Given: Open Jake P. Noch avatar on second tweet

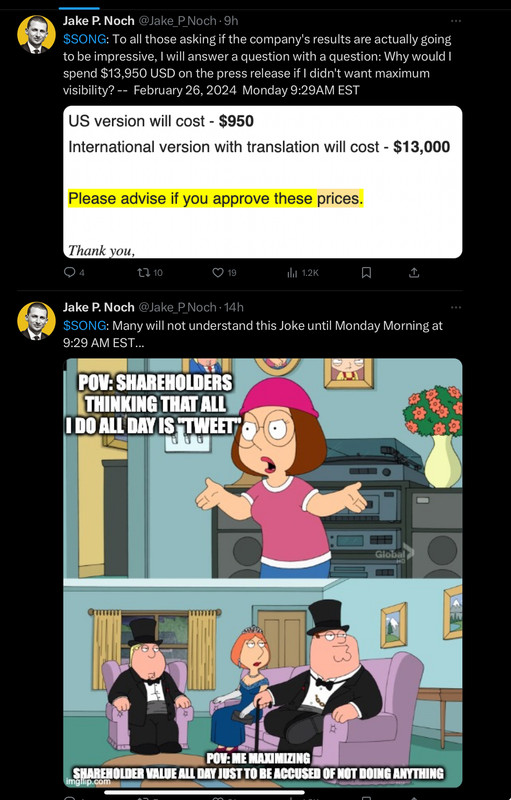Looking at the screenshot, I should tap(36, 321).
